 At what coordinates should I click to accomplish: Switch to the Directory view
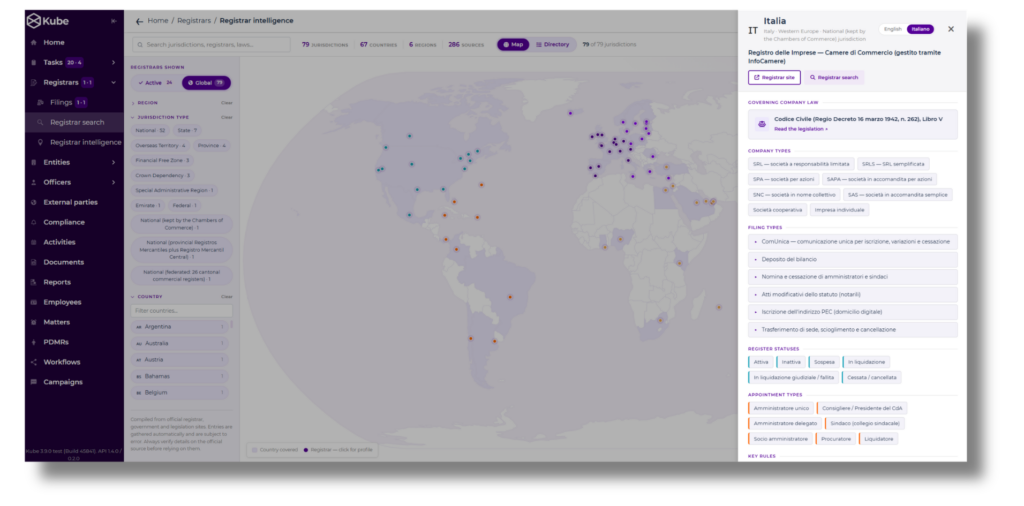click(x=552, y=44)
